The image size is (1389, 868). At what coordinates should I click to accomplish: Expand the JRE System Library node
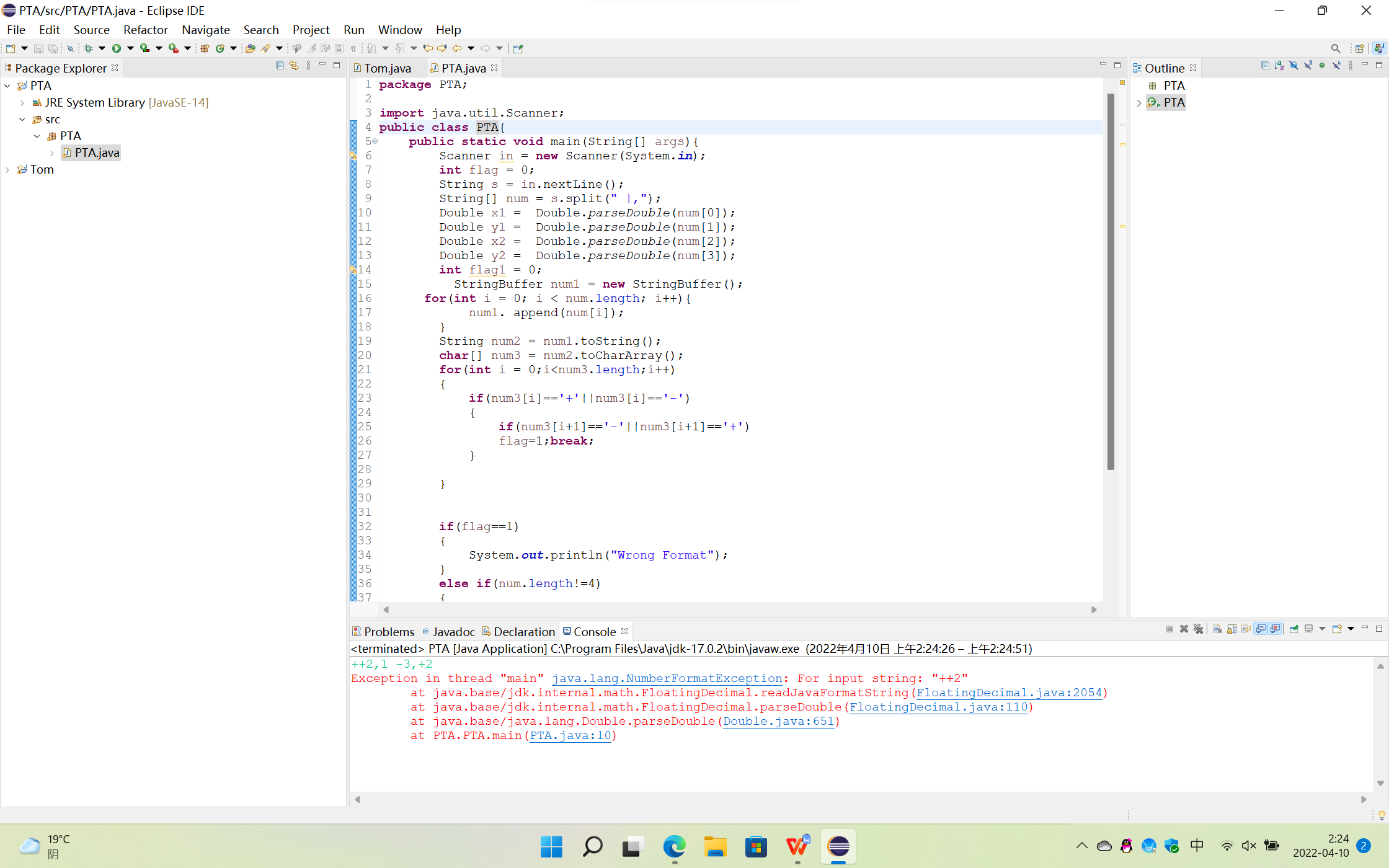pos(22,103)
